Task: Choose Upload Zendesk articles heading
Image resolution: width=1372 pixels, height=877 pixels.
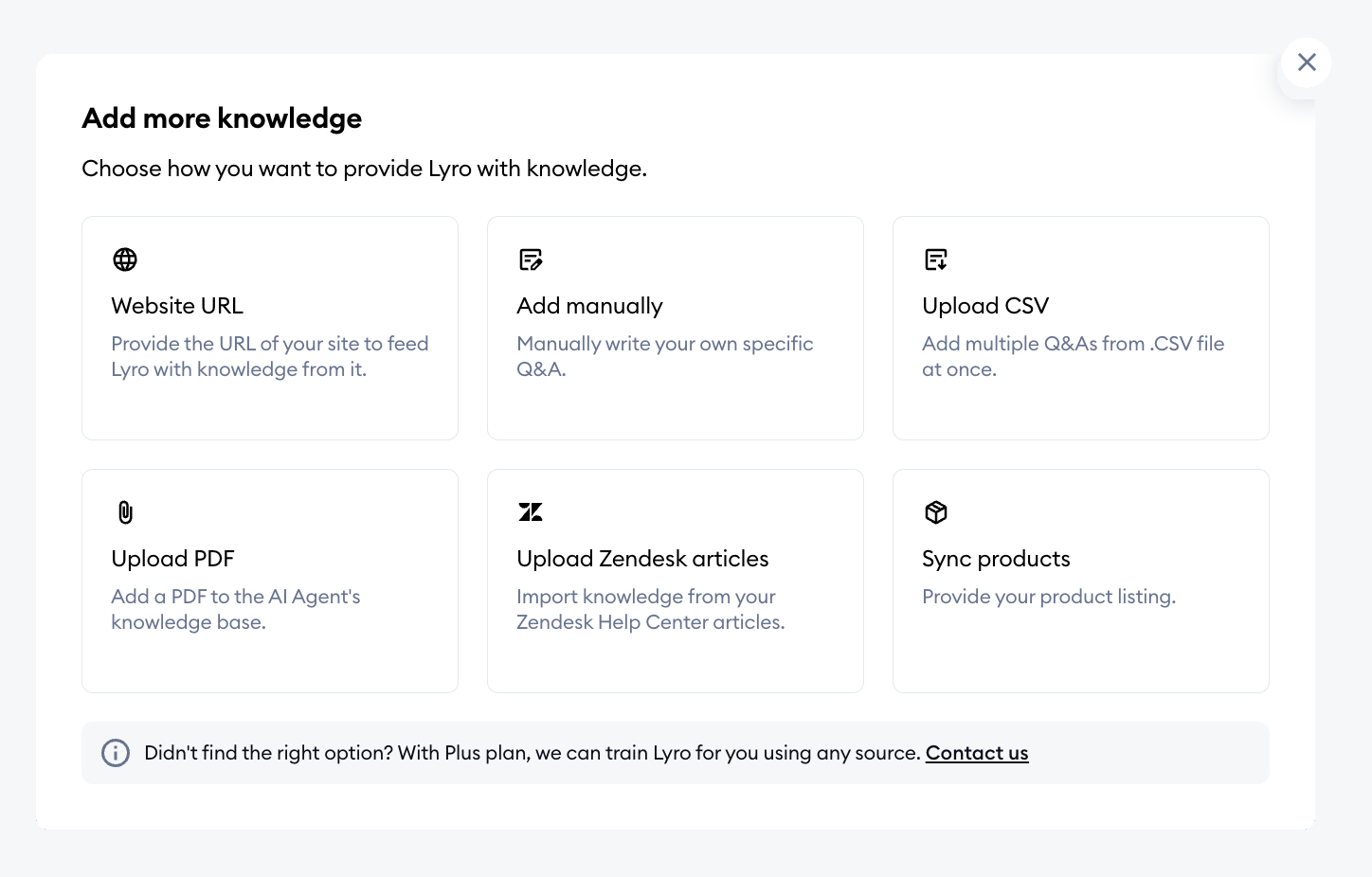Action: pyautogui.click(x=642, y=559)
